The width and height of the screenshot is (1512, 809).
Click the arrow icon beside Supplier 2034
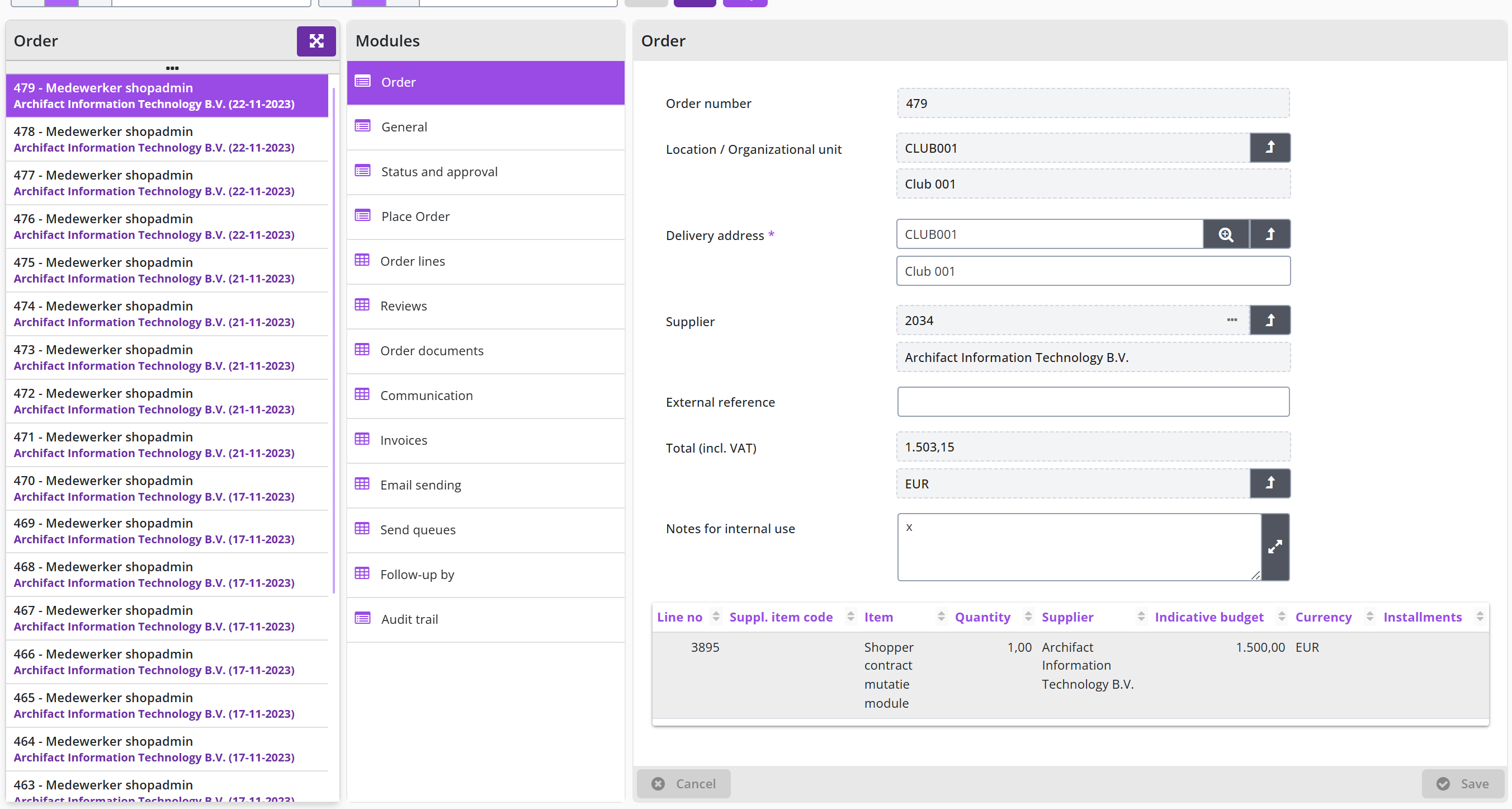pyautogui.click(x=1269, y=320)
